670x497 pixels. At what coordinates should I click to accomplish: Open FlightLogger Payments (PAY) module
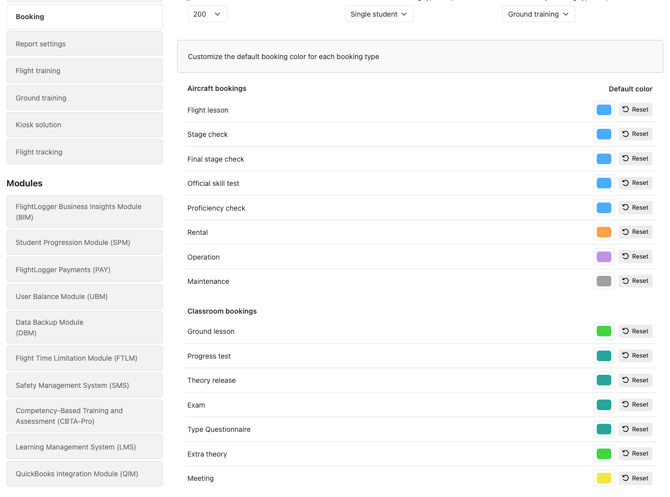(85, 270)
